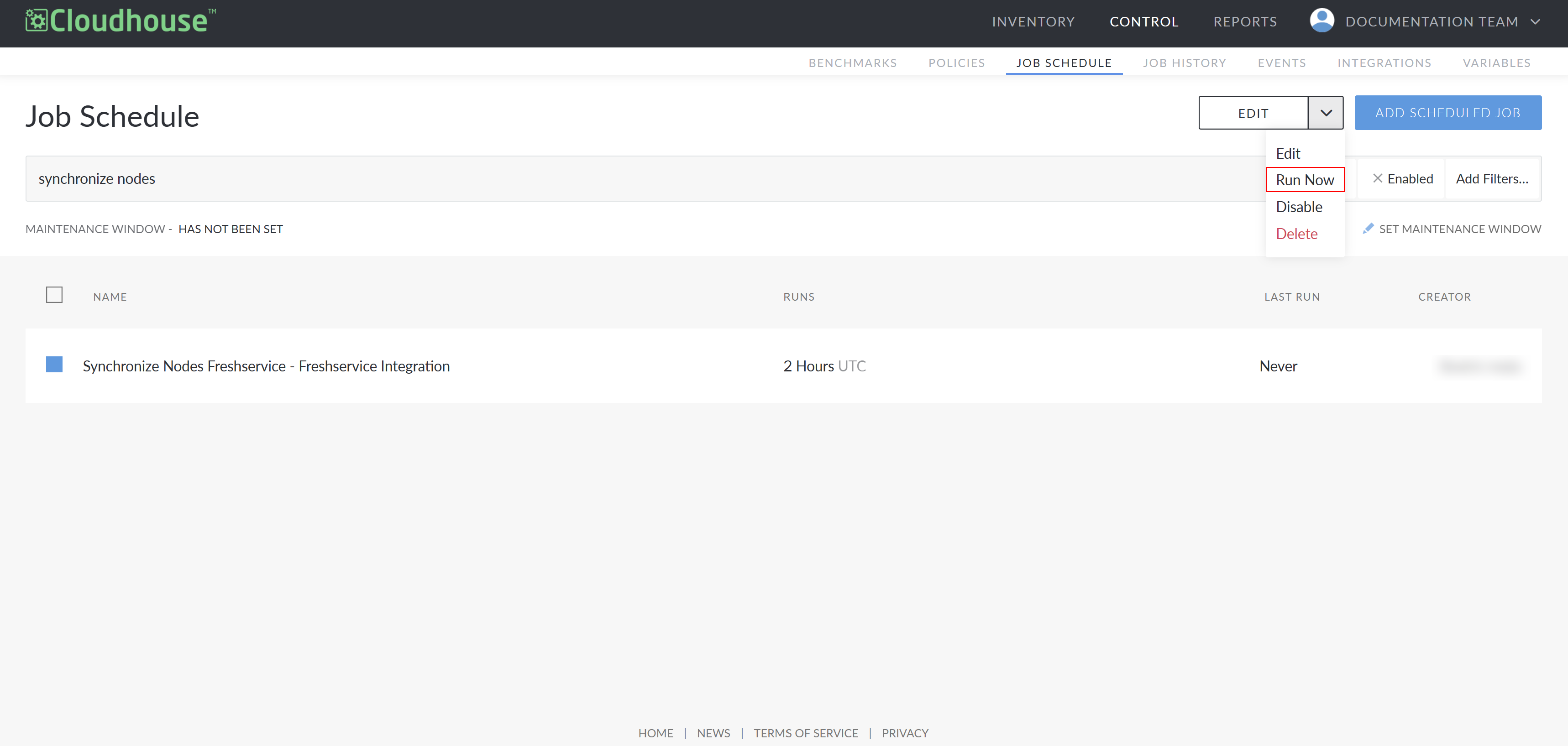
Task: Open the Terms of Service footer link
Action: [805, 733]
